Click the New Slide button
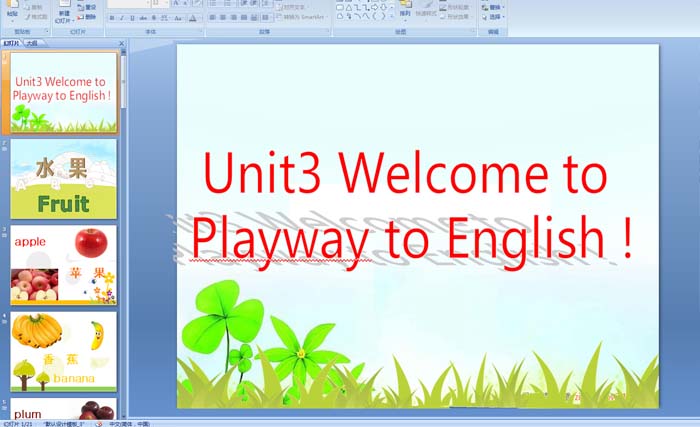Screen dimensions: 700x427 64,13
